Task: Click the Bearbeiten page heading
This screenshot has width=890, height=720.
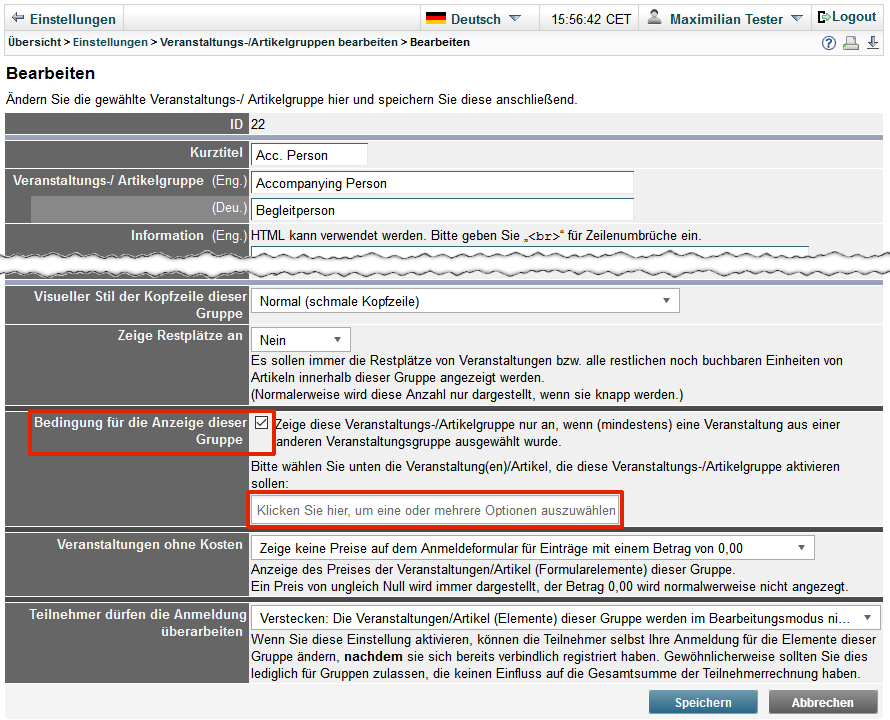Action: 51,73
